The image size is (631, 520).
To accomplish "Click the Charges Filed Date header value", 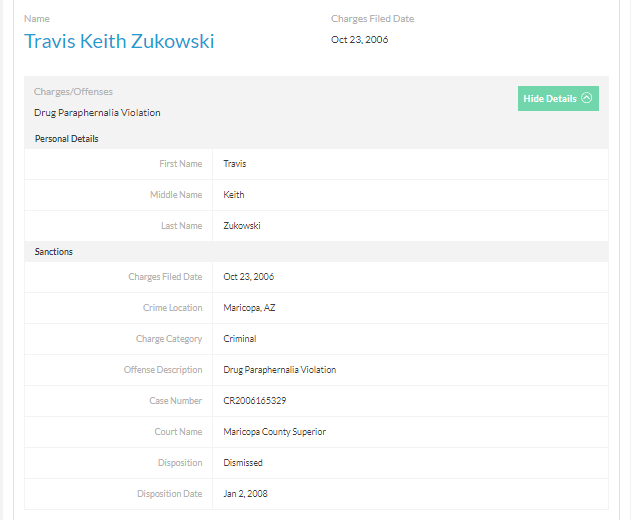I will point(360,40).
